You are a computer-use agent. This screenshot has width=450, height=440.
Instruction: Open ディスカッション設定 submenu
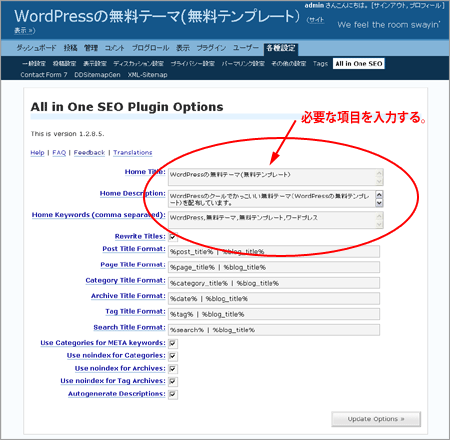pos(138,63)
